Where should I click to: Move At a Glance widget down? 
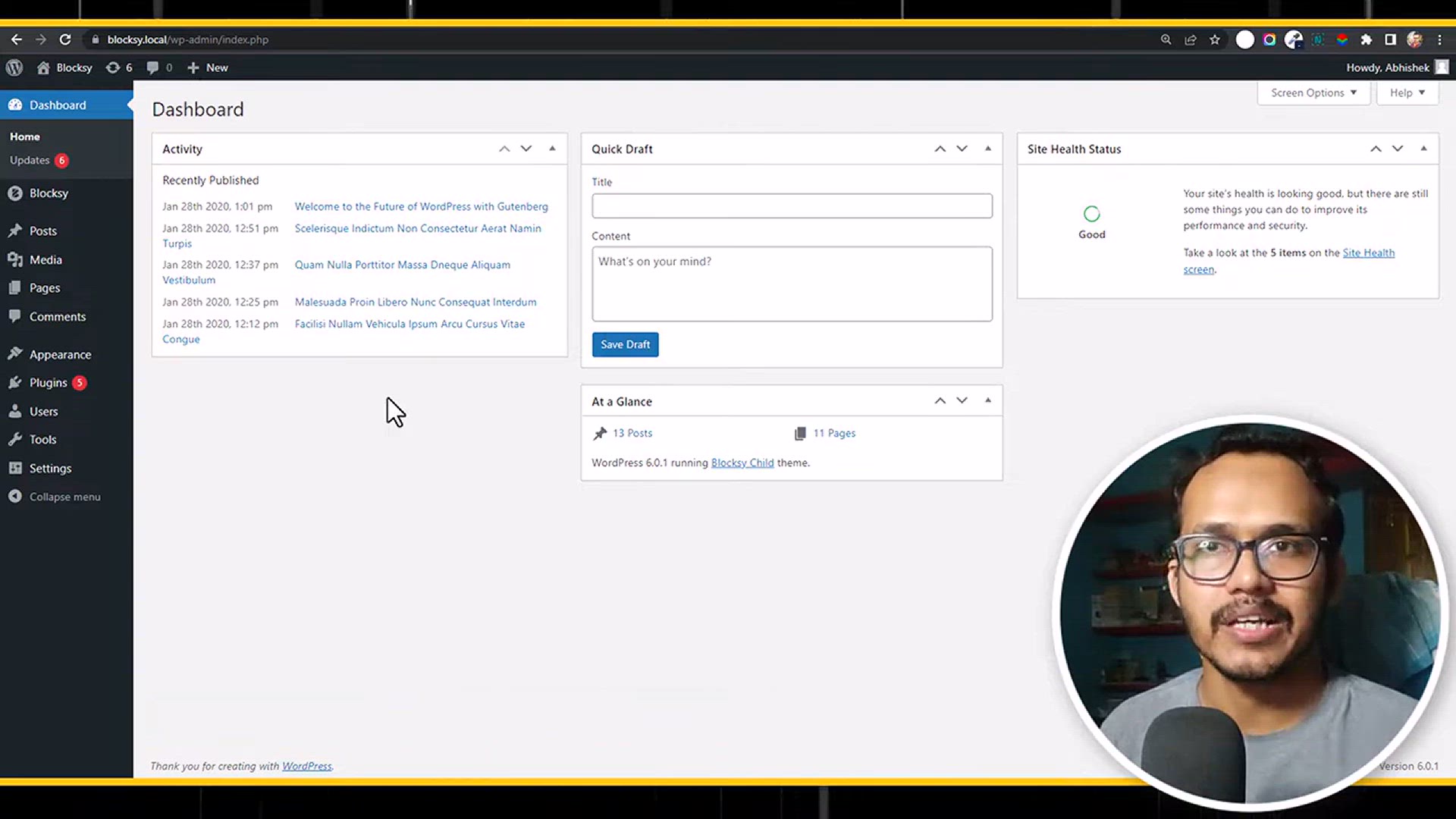pyautogui.click(x=962, y=400)
